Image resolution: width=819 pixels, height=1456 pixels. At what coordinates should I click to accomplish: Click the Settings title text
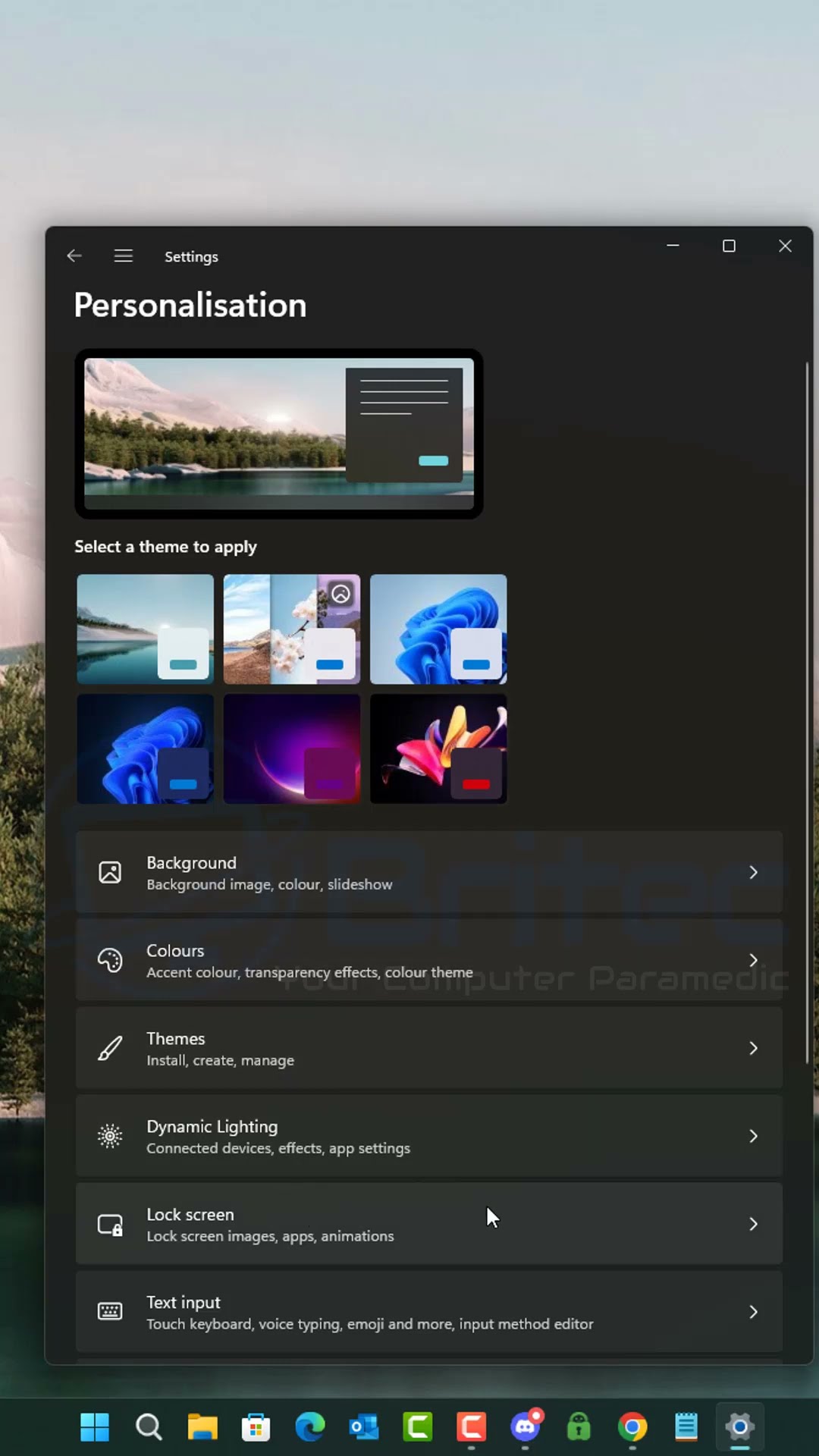[191, 257]
